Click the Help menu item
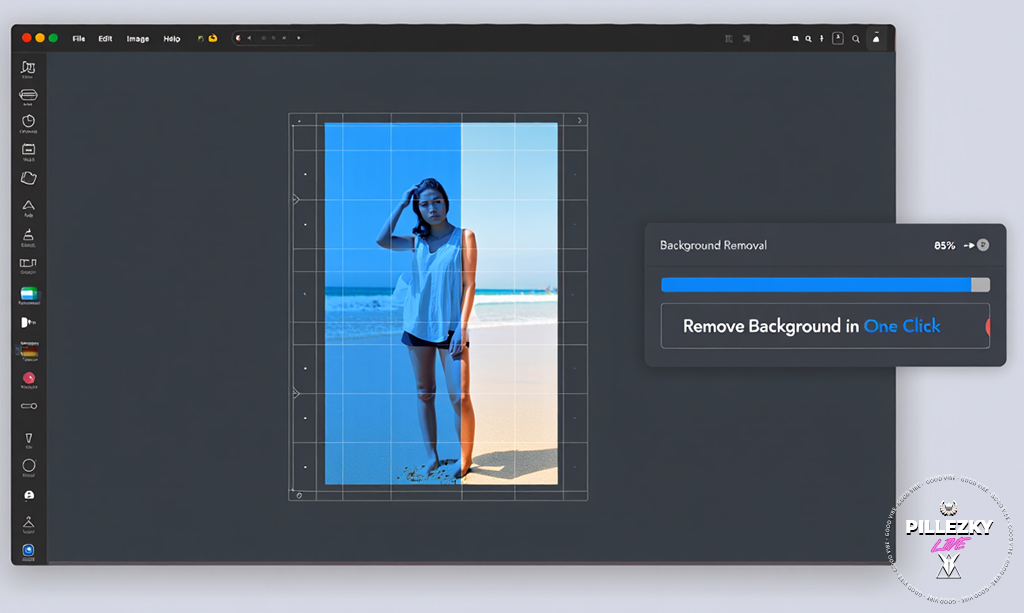Viewport: 1024px width, 613px height. 172,39
